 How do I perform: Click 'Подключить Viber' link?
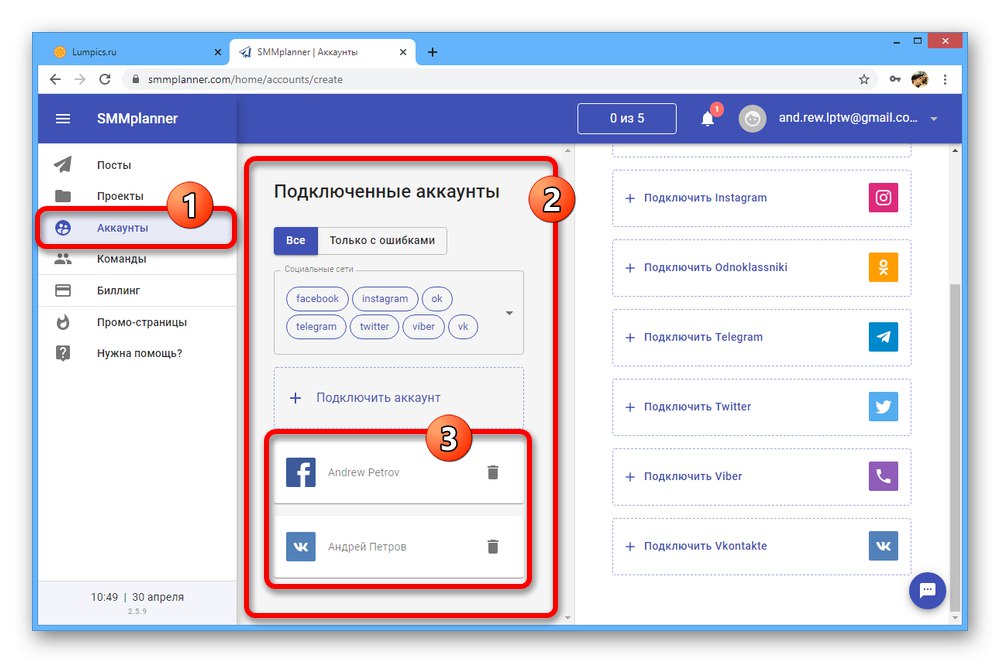point(693,476)
